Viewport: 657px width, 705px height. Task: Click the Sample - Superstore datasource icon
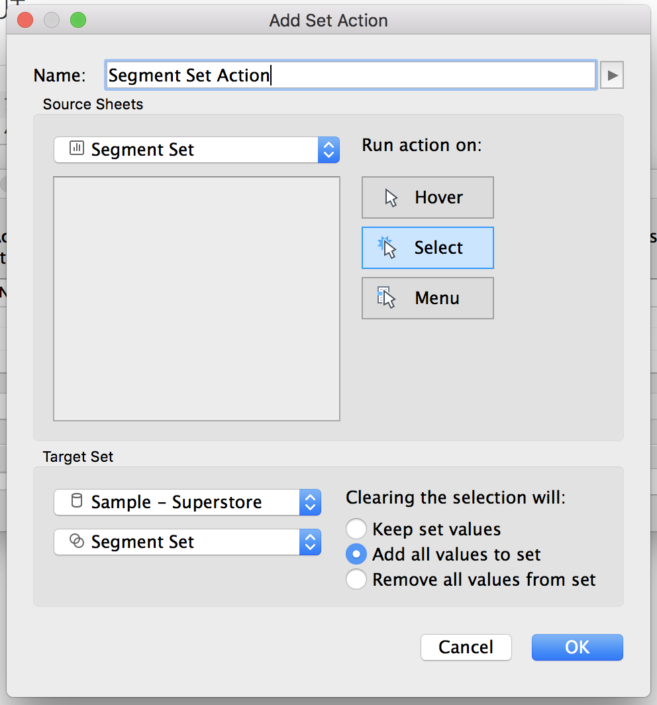point(76,502)
